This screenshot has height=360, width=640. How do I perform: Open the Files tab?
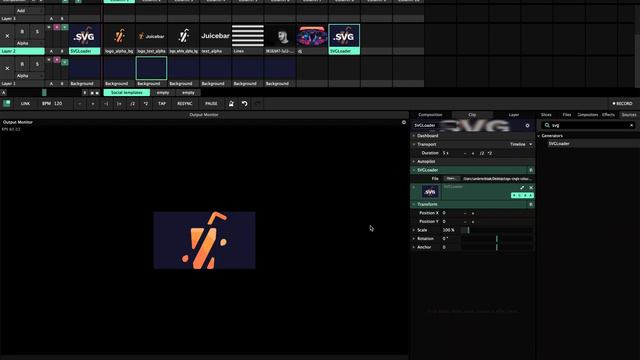click(567, 115)
